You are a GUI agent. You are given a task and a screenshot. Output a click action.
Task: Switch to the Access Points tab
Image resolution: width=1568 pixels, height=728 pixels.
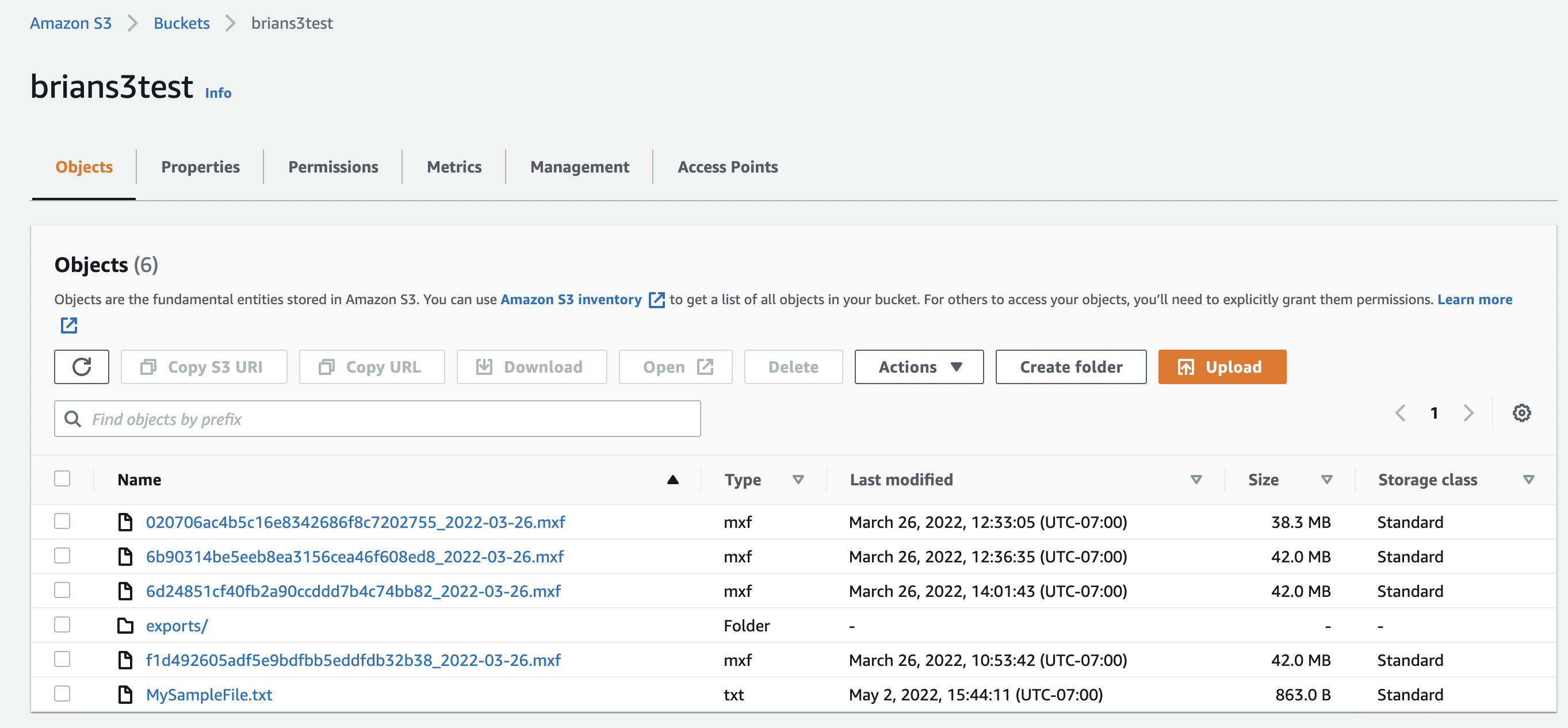coord(728,167)
